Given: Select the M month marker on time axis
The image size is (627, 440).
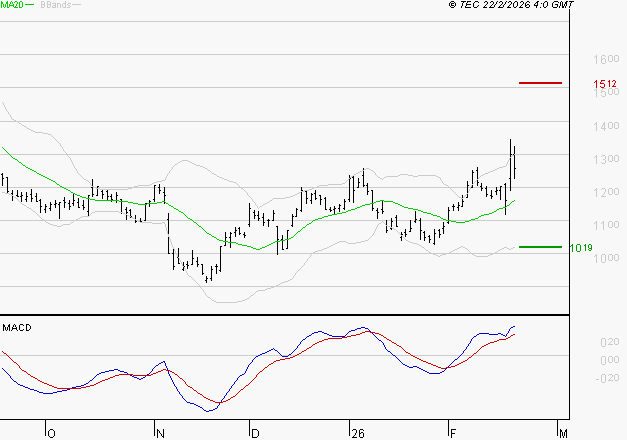Looking at the screenshot, I should tap(563, 434).
